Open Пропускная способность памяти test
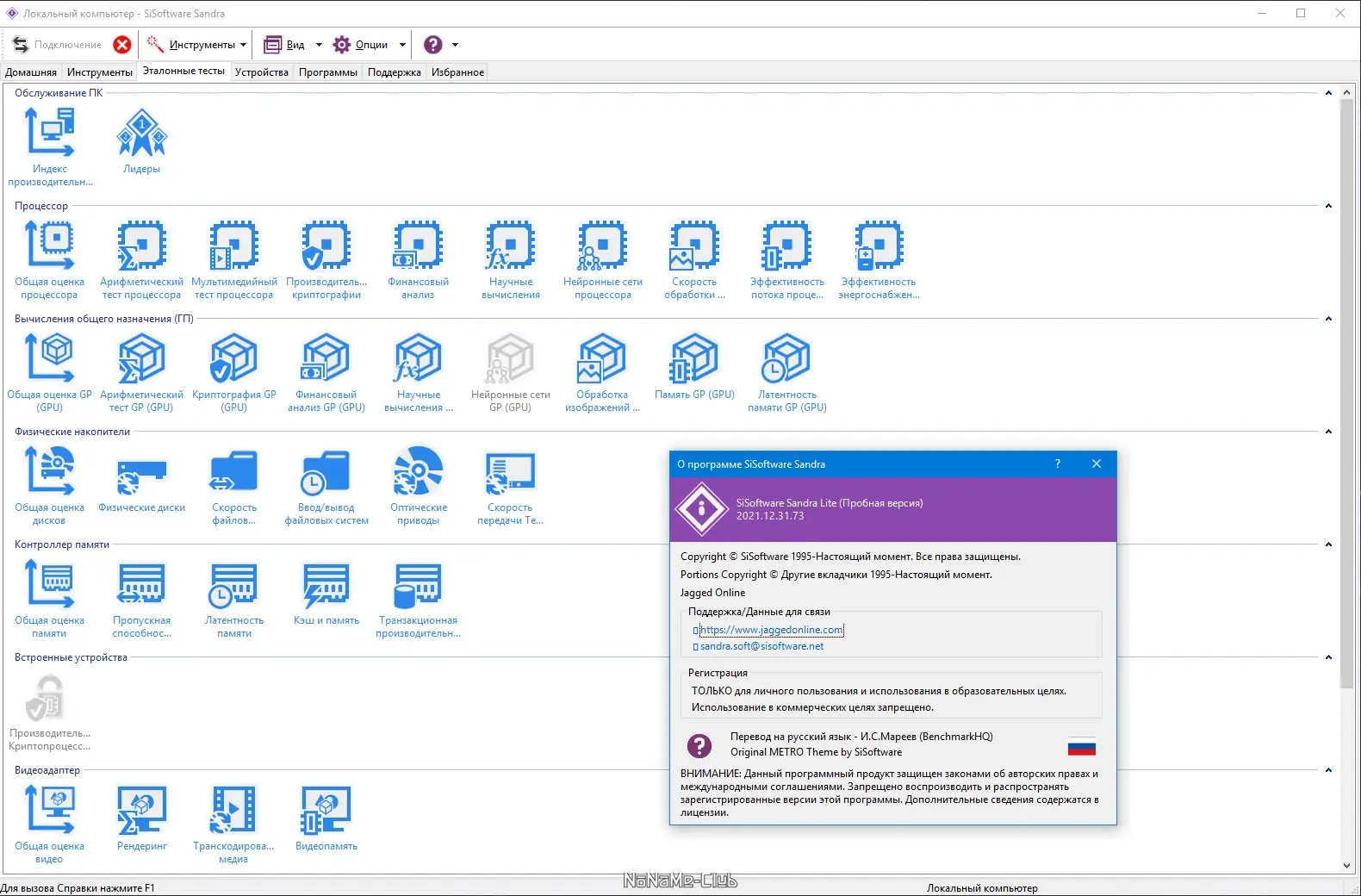 pyautogui.click(x=142, y=598)
